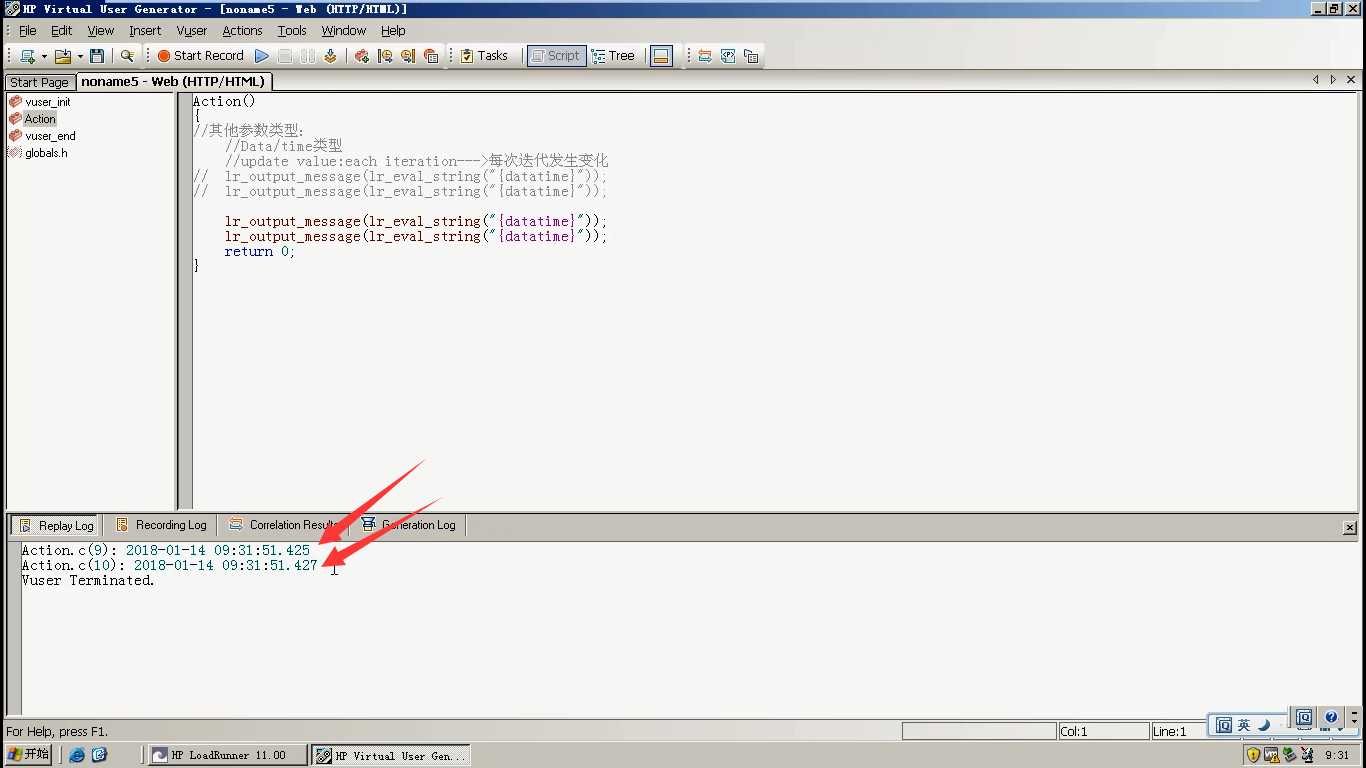This screenshot has height=768, width=1366.
Task: Toggle the output window display icon
Action: [661, 56]
